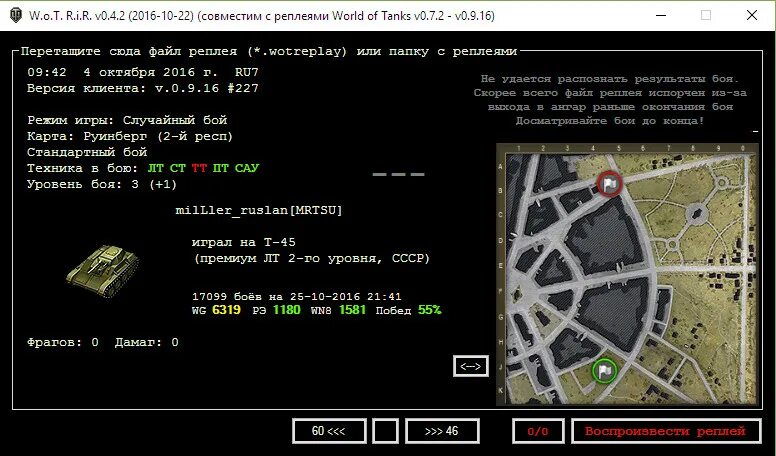Go to next replay with >>> 46 button
This screenshot has height=456, width=776.
pos(442,431)
